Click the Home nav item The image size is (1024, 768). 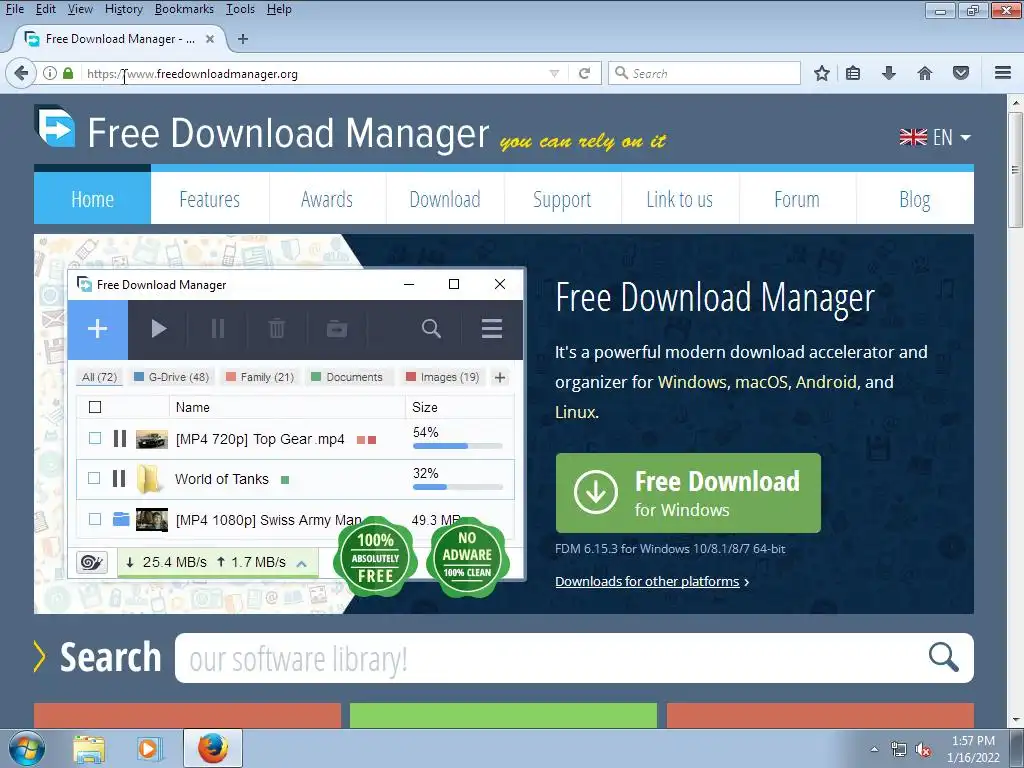point(92,199)
